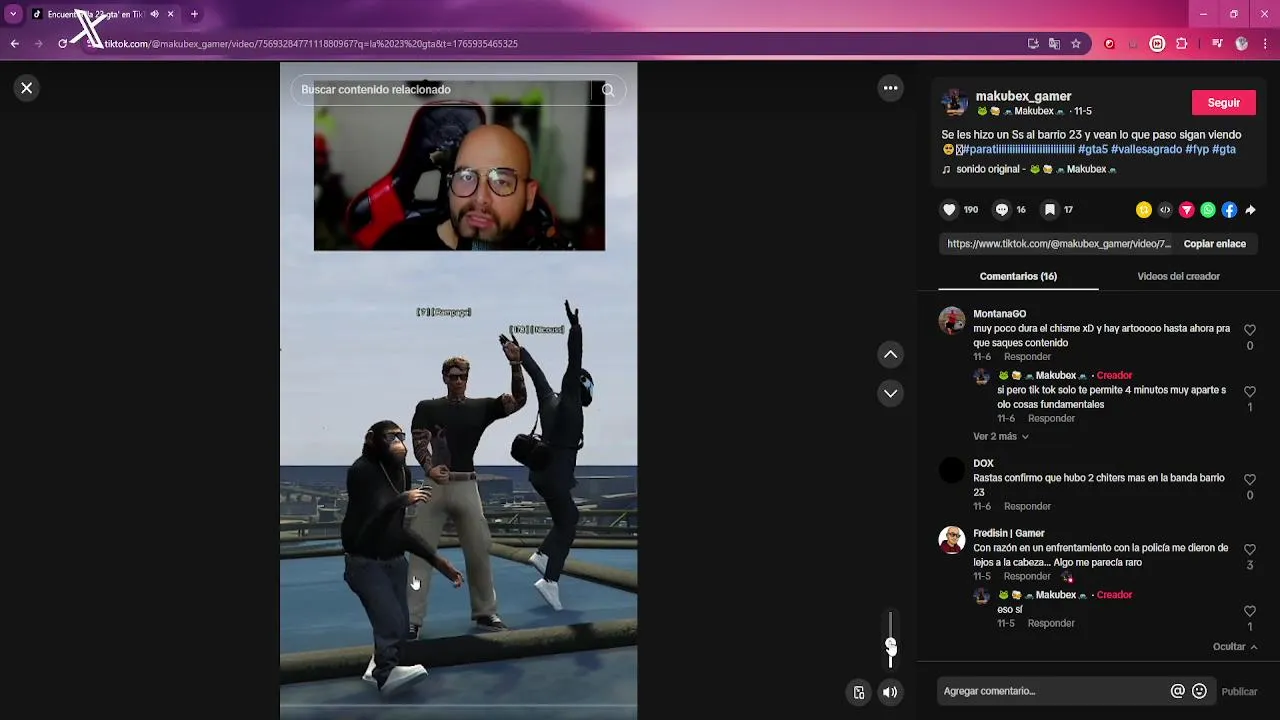Like Fredisin Gamer's comment
The image size is (1280, 720).
(1249, 550)
